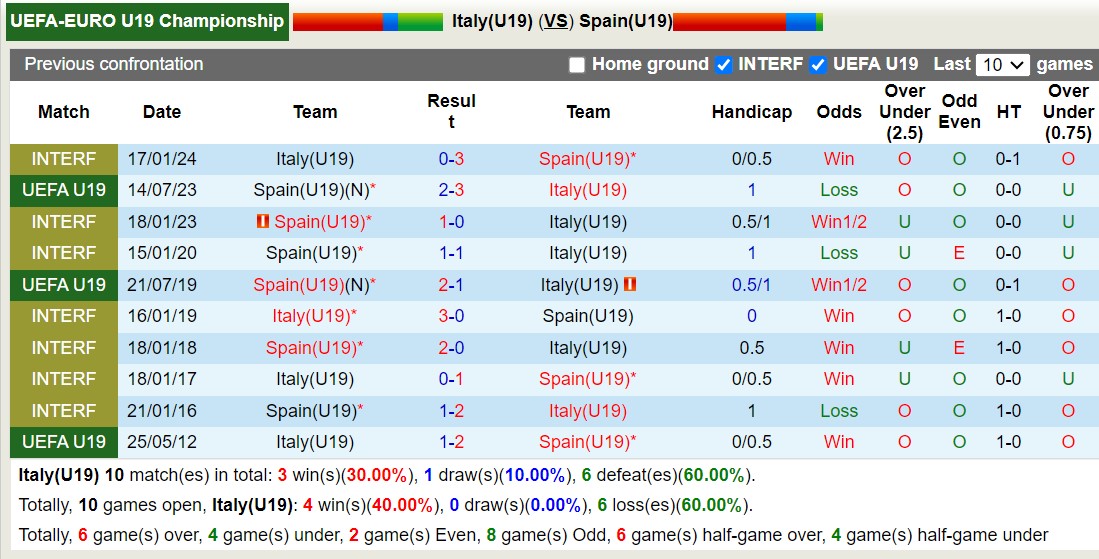The image size is (1099, 559).
Task: Open Italy(U19) team link in top header
Action: click(491, 21)
